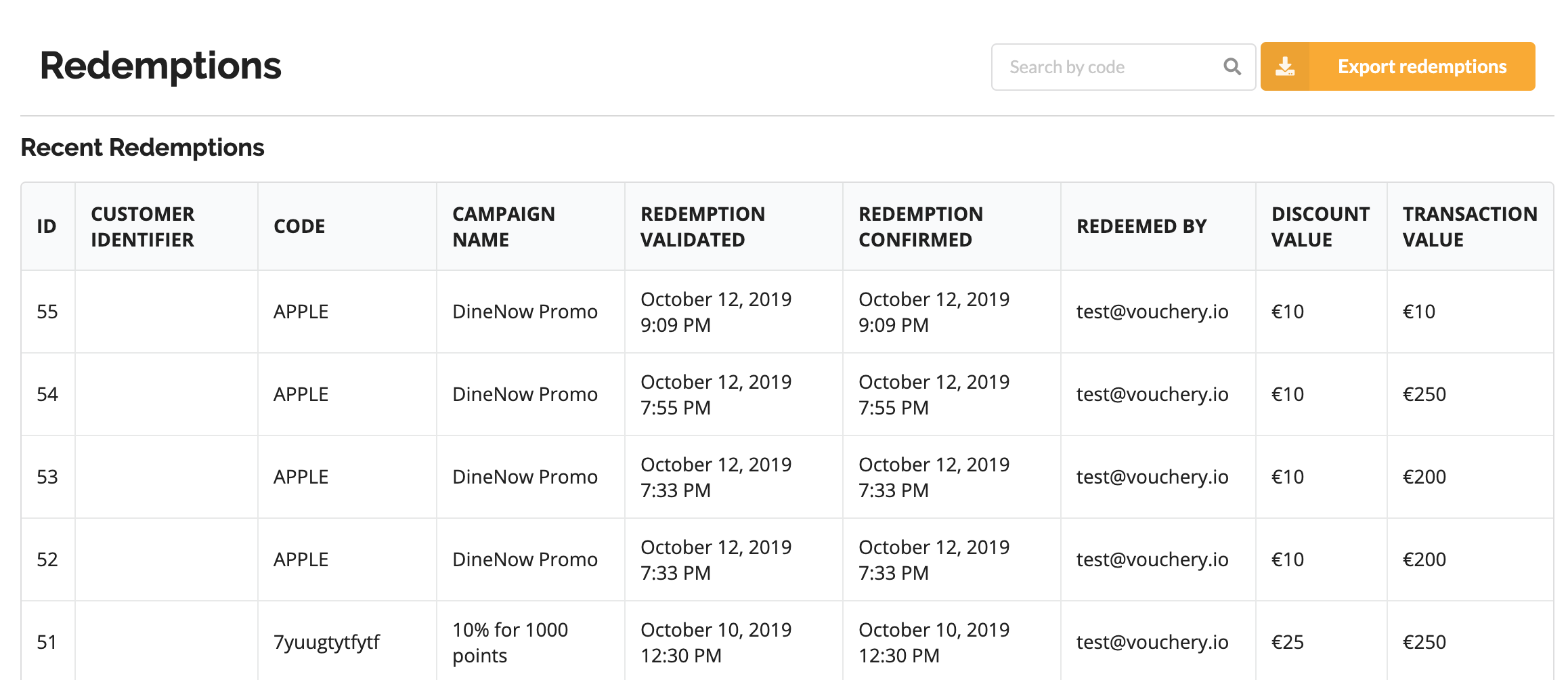The width and height of the screenshot is (1568, 680).
Task: Click the ID column header
Action: pyautogui.click(x=47, y=226)
